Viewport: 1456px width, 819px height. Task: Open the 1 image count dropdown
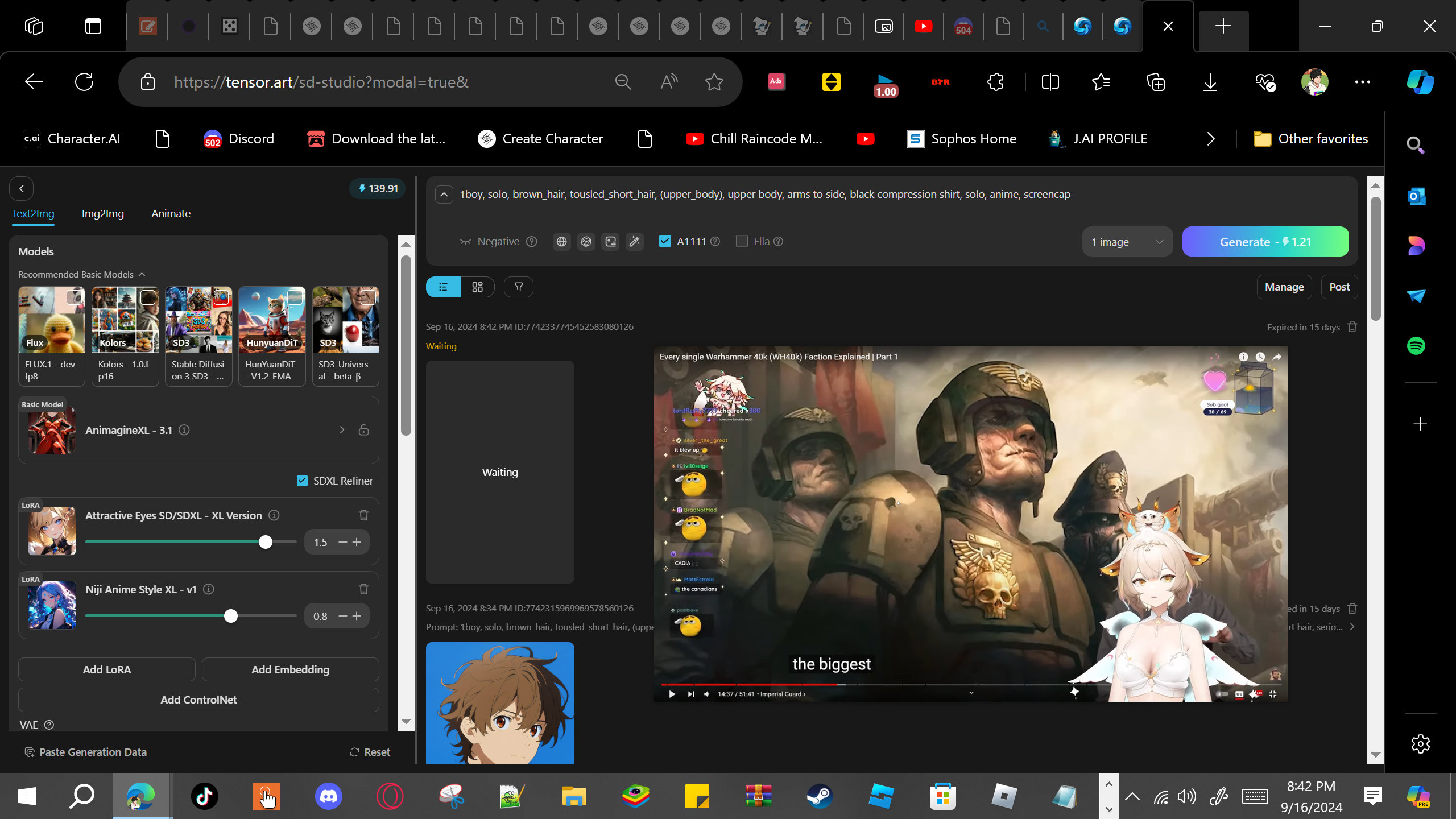(x=1127, y=242)
